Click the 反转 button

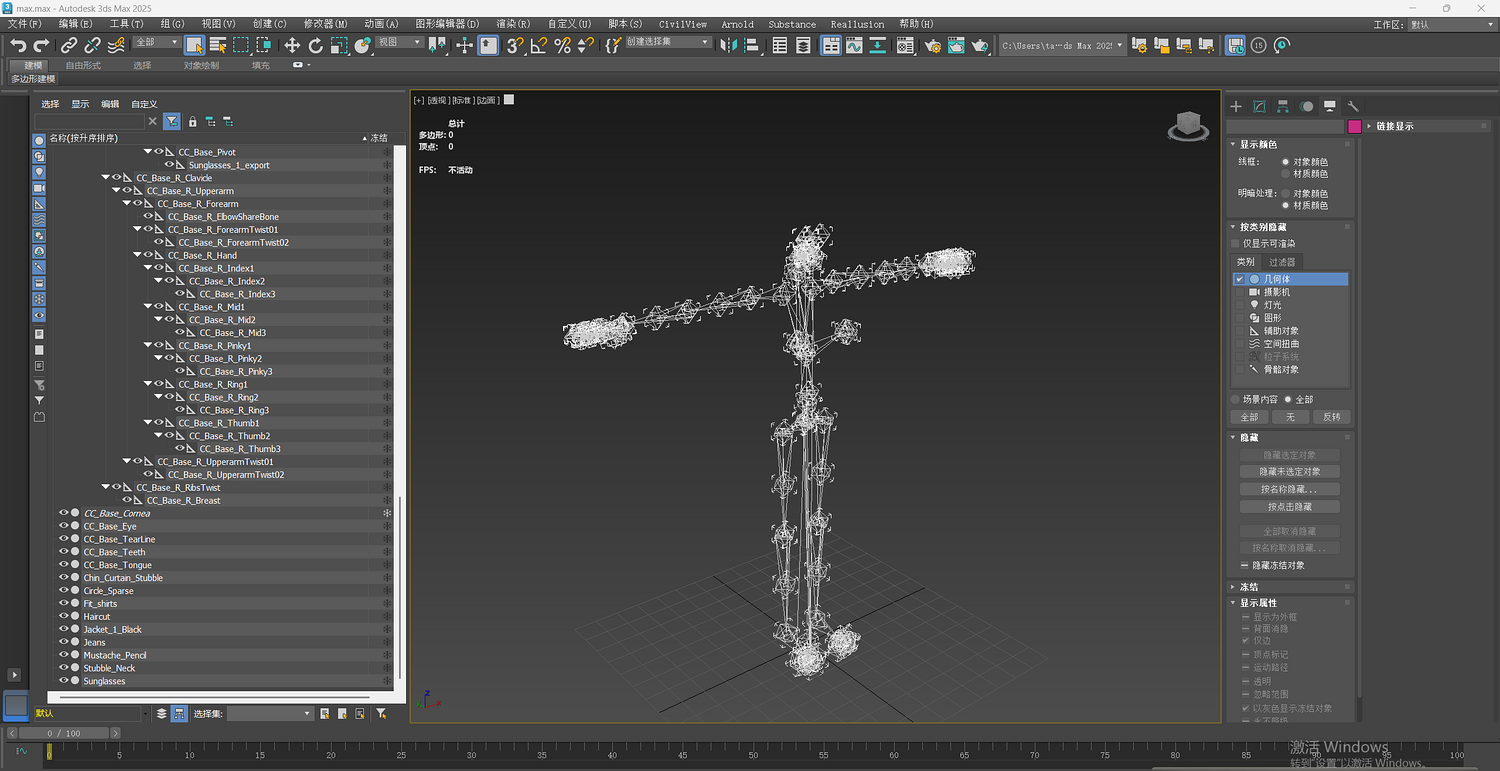tap(1331, 417)
